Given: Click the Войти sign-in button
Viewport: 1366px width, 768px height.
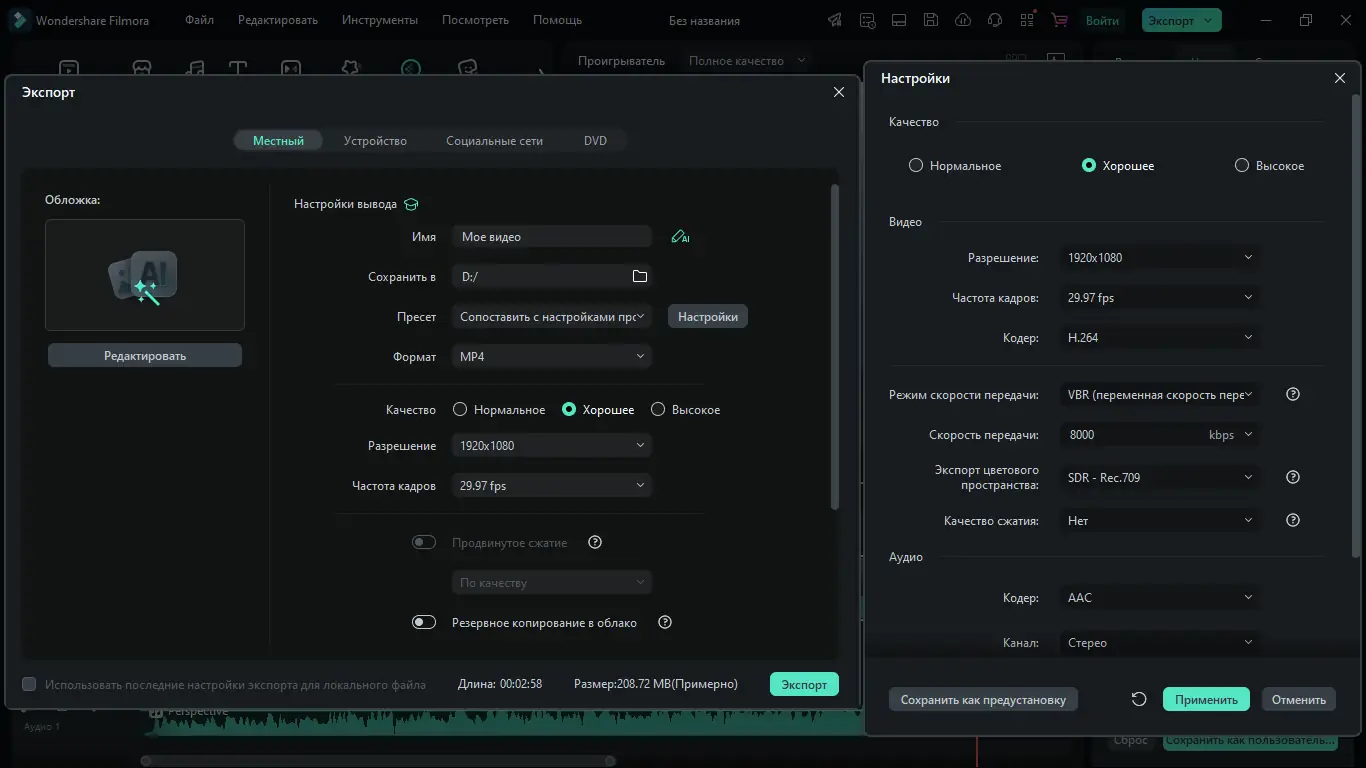Looking at the screenshot, I should point(1102,20).
